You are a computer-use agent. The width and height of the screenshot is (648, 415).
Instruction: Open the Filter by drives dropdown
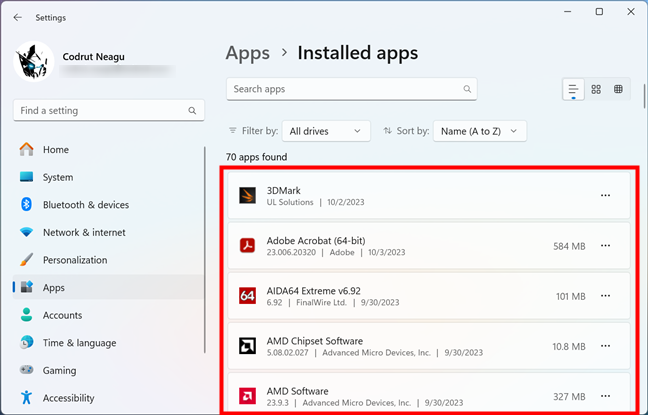pos(326,131)
